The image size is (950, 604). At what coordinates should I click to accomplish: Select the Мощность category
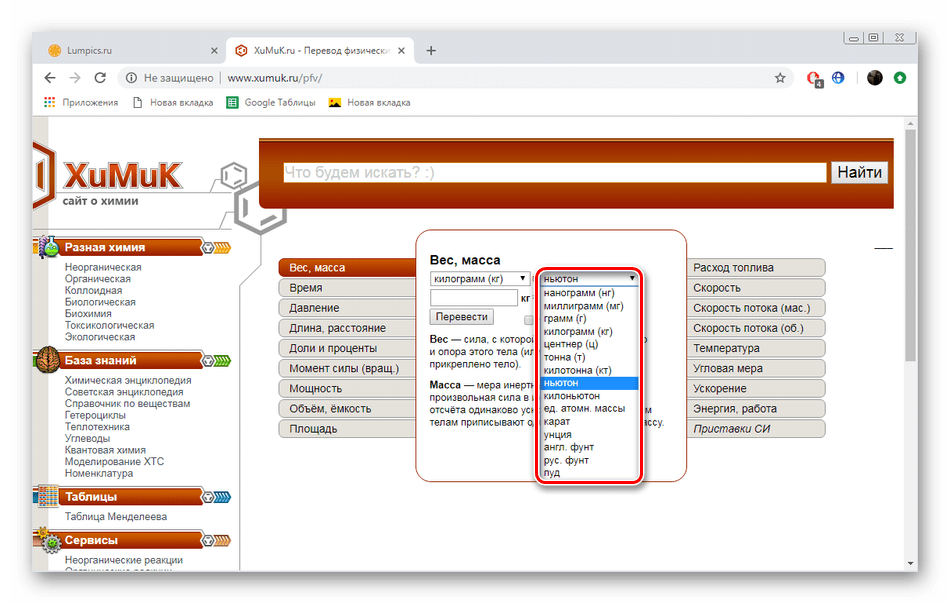point(348,388)
